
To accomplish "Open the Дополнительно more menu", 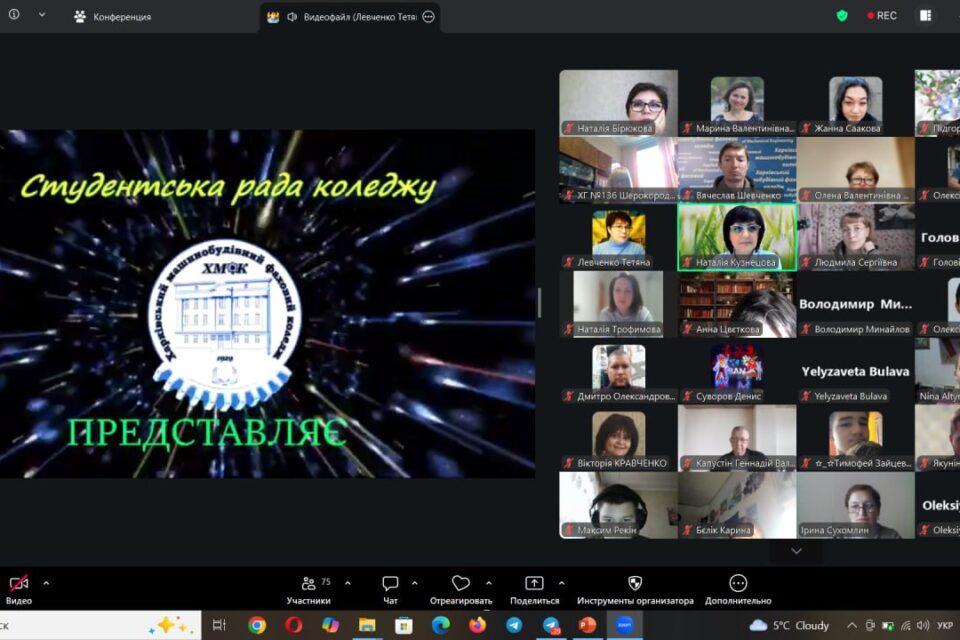I will [738, 589].
